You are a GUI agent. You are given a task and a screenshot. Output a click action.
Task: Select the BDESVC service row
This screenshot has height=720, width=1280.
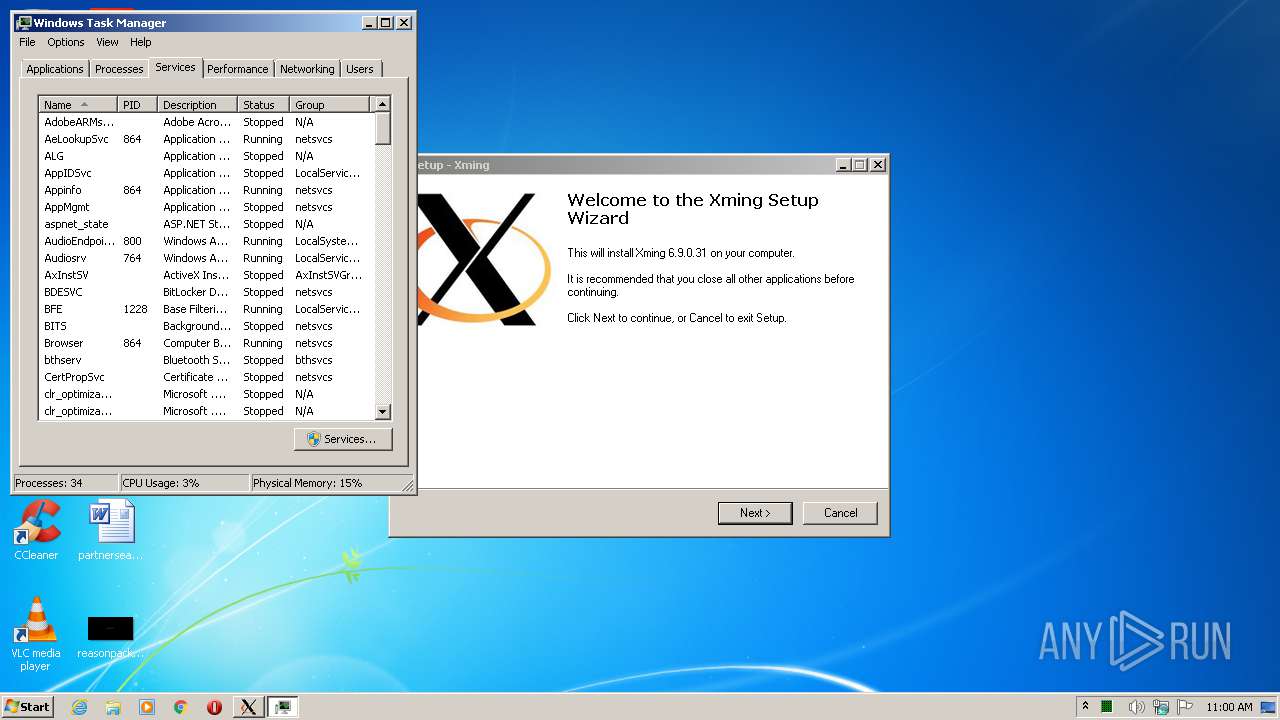click(x=206, y=292)
